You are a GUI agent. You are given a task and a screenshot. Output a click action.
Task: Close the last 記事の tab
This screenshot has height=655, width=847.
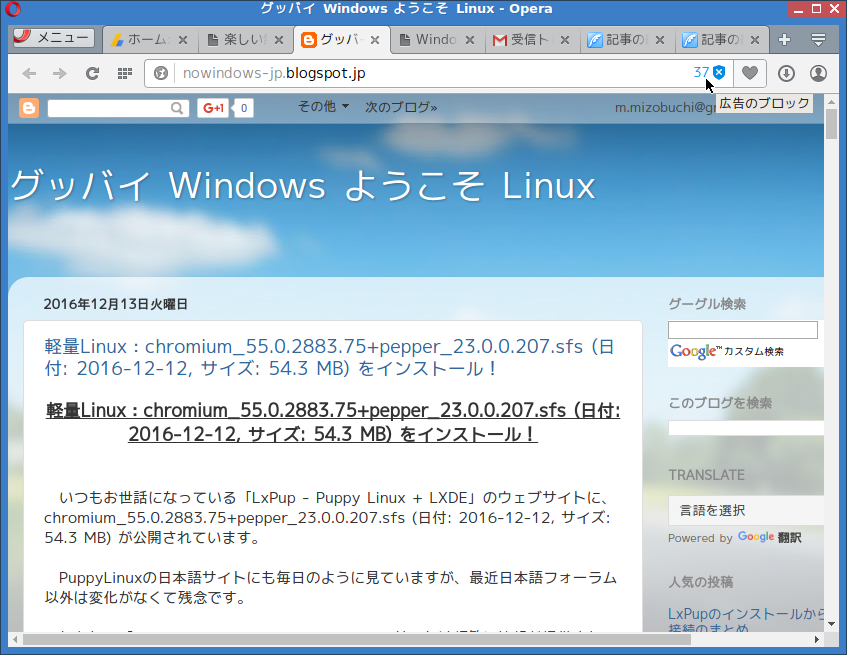point(755,40)
